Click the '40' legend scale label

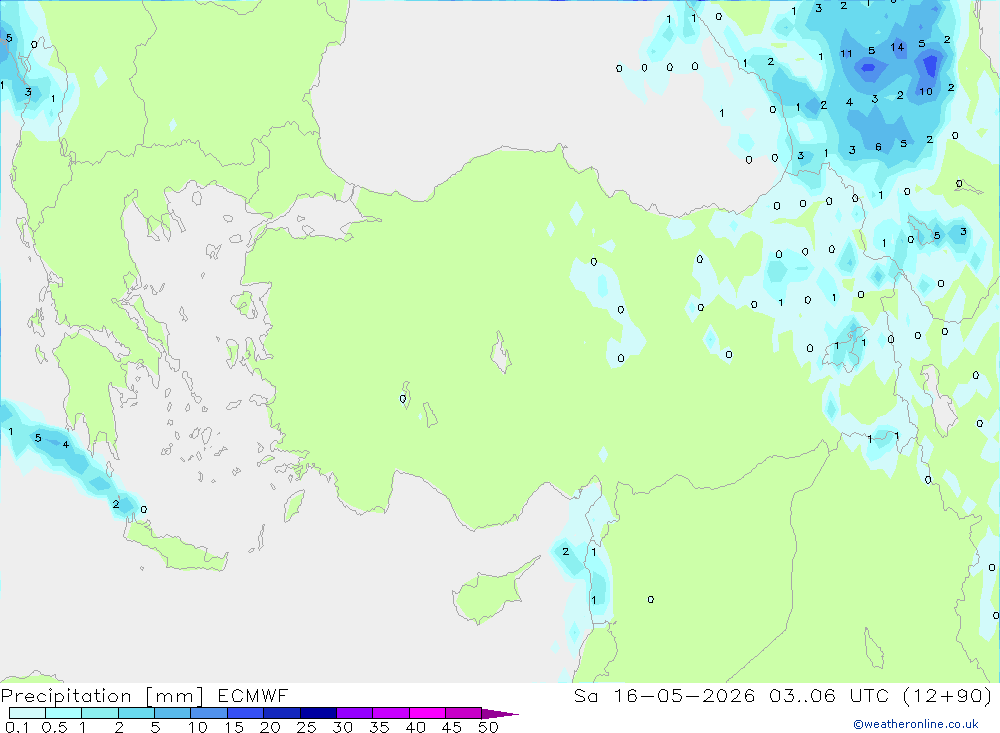[x=415, y=727]
